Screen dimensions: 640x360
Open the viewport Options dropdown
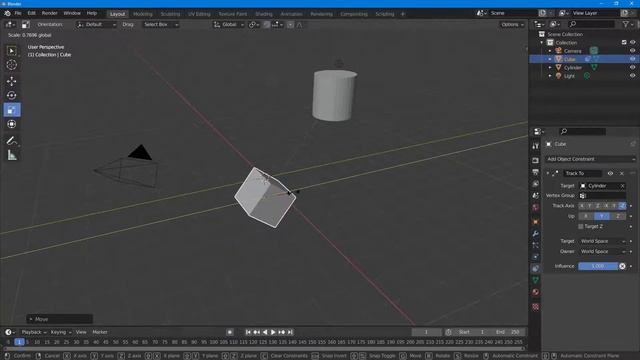(x=512, y=24)
